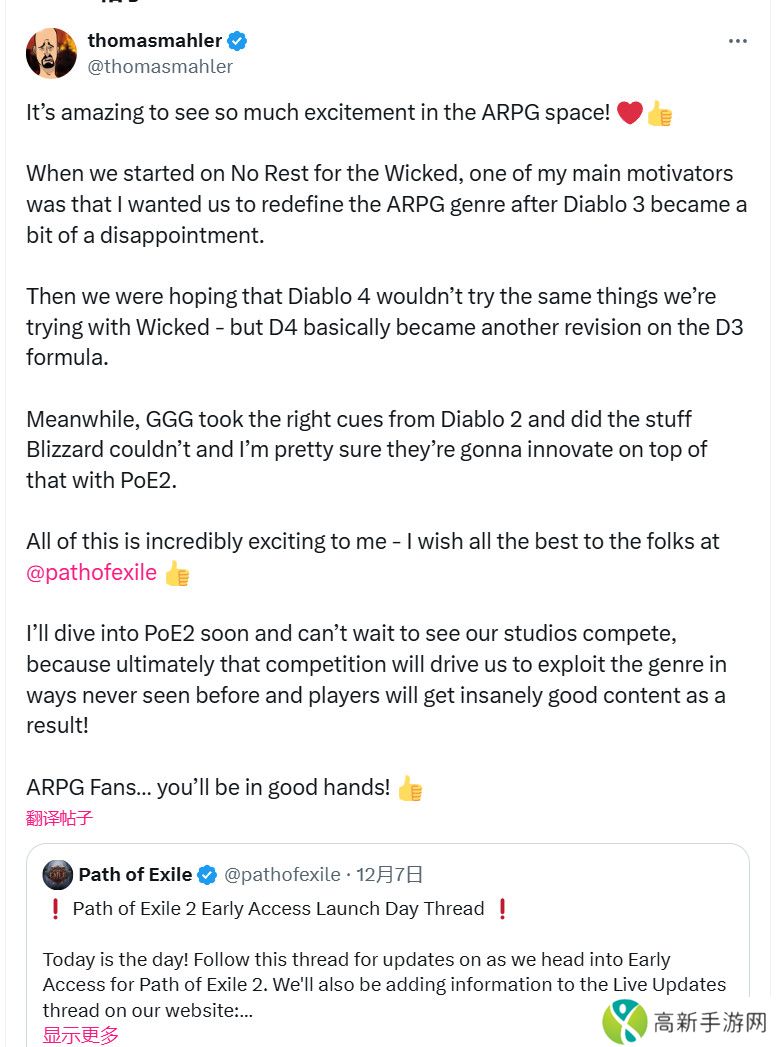The image size is (784, 1047).
Task: Click the thumbs-up emoji next to pink @pathofexile
Action: click(x=177, y=574)
